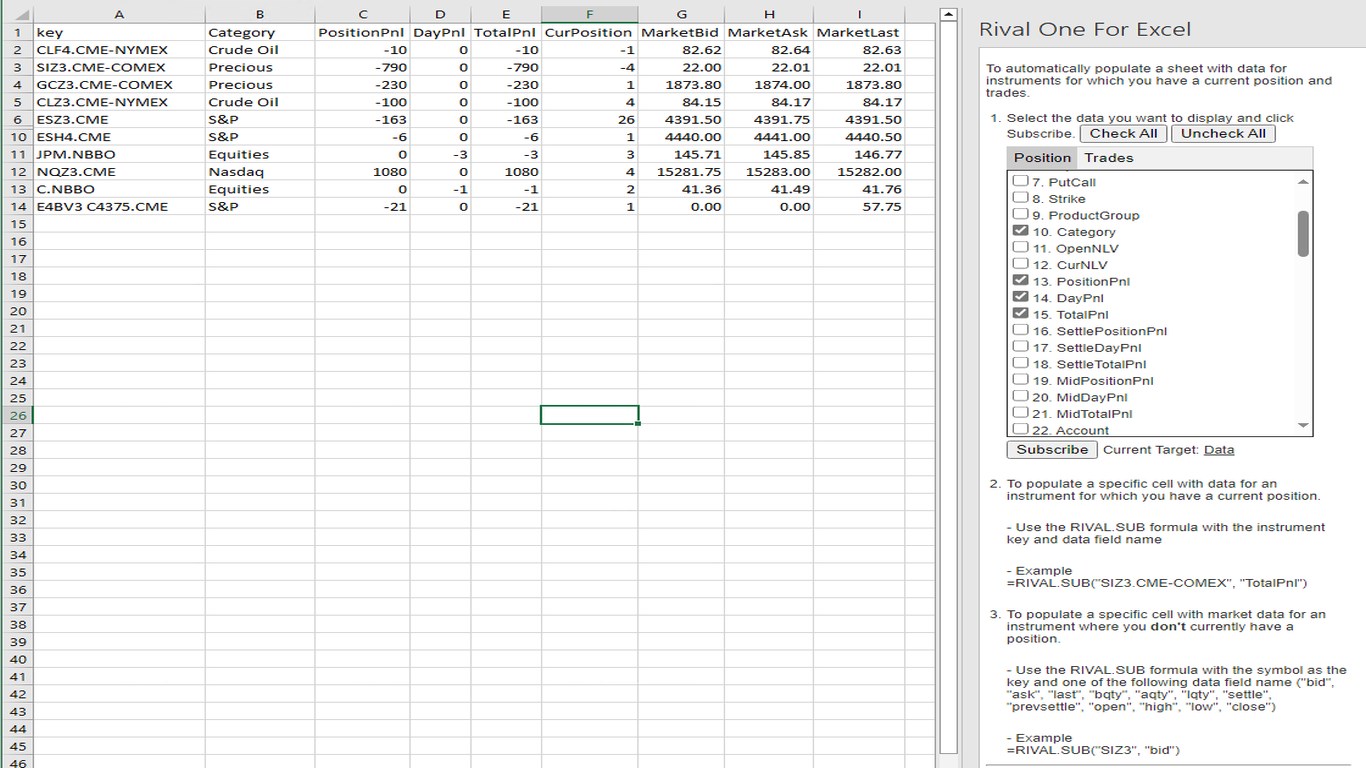Click the "CurPosition" header cell
Screen dimensions: 1366x768
tap(589, 33)
